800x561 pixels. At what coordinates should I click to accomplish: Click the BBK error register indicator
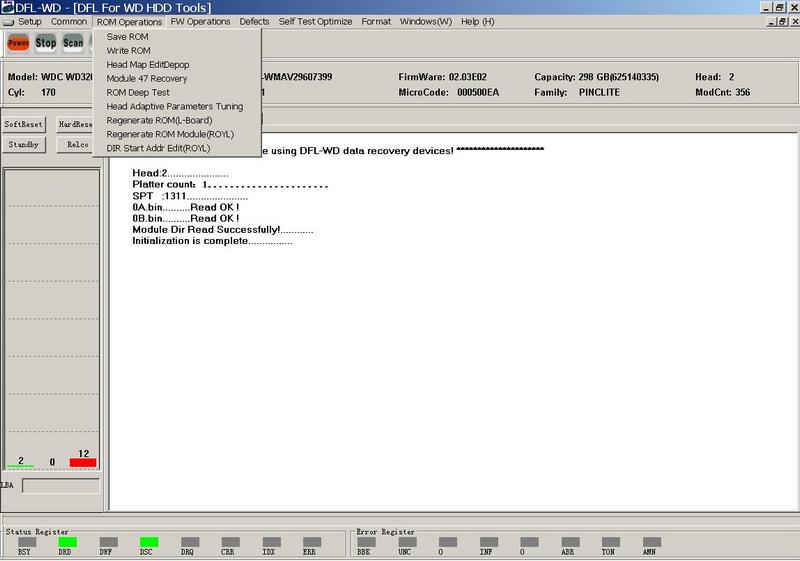366,542
